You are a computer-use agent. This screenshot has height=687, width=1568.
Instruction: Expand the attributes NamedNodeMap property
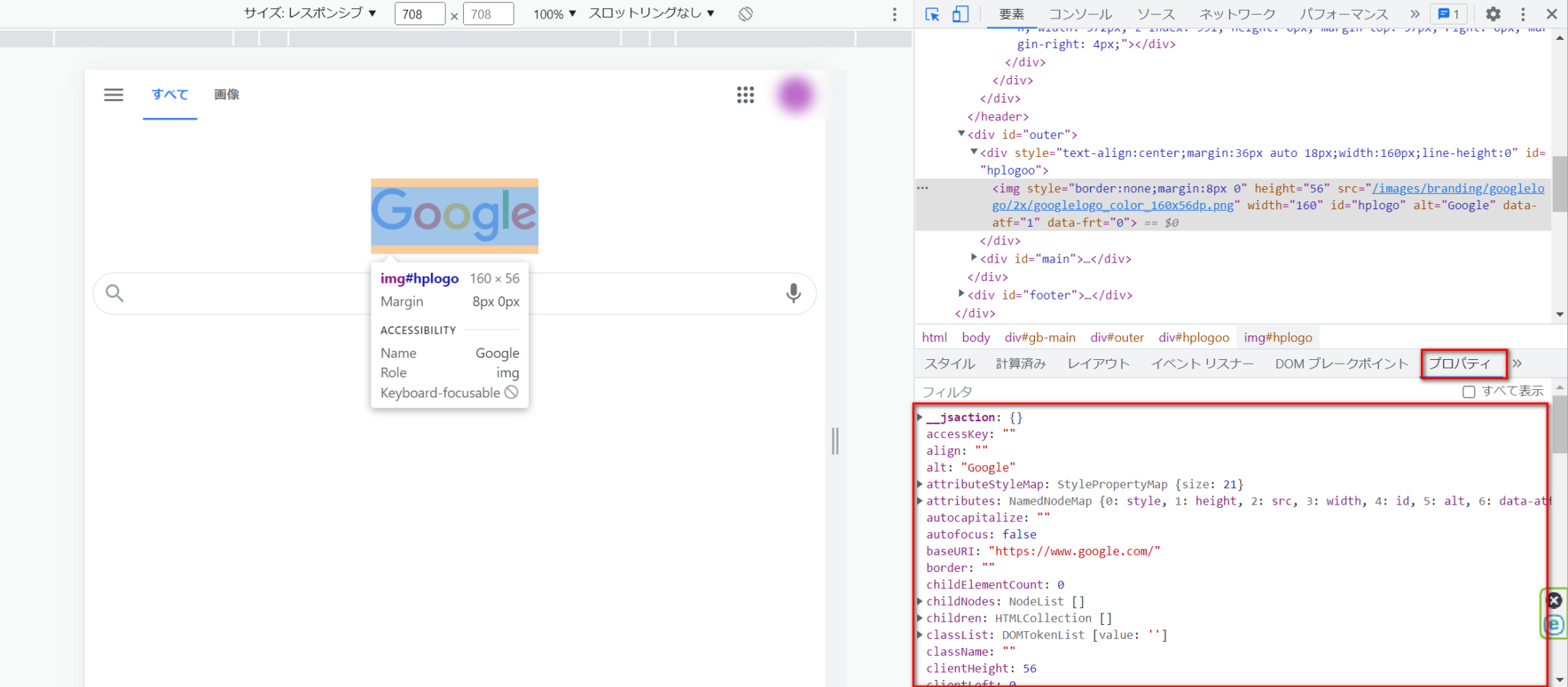tap(920, 501)
